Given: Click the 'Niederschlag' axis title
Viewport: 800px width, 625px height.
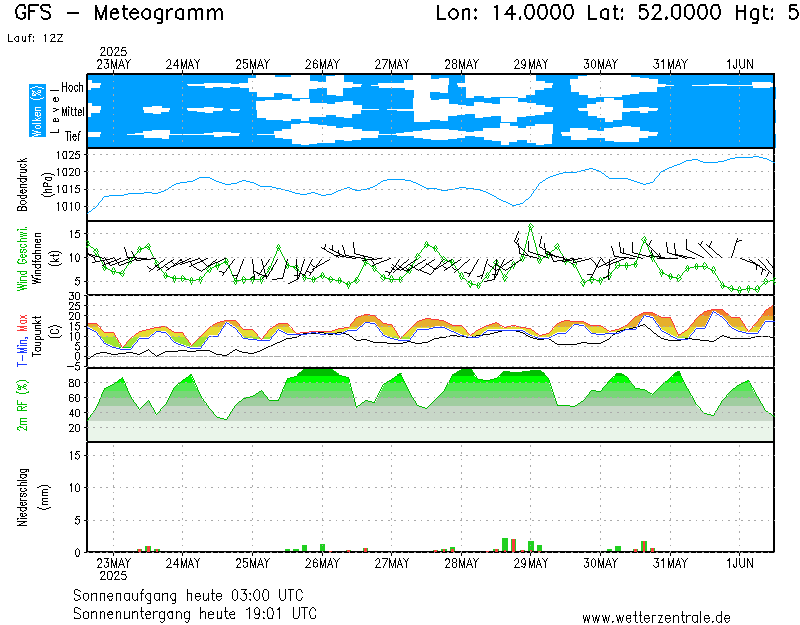Looking at the screenshot, I should 23,497.
